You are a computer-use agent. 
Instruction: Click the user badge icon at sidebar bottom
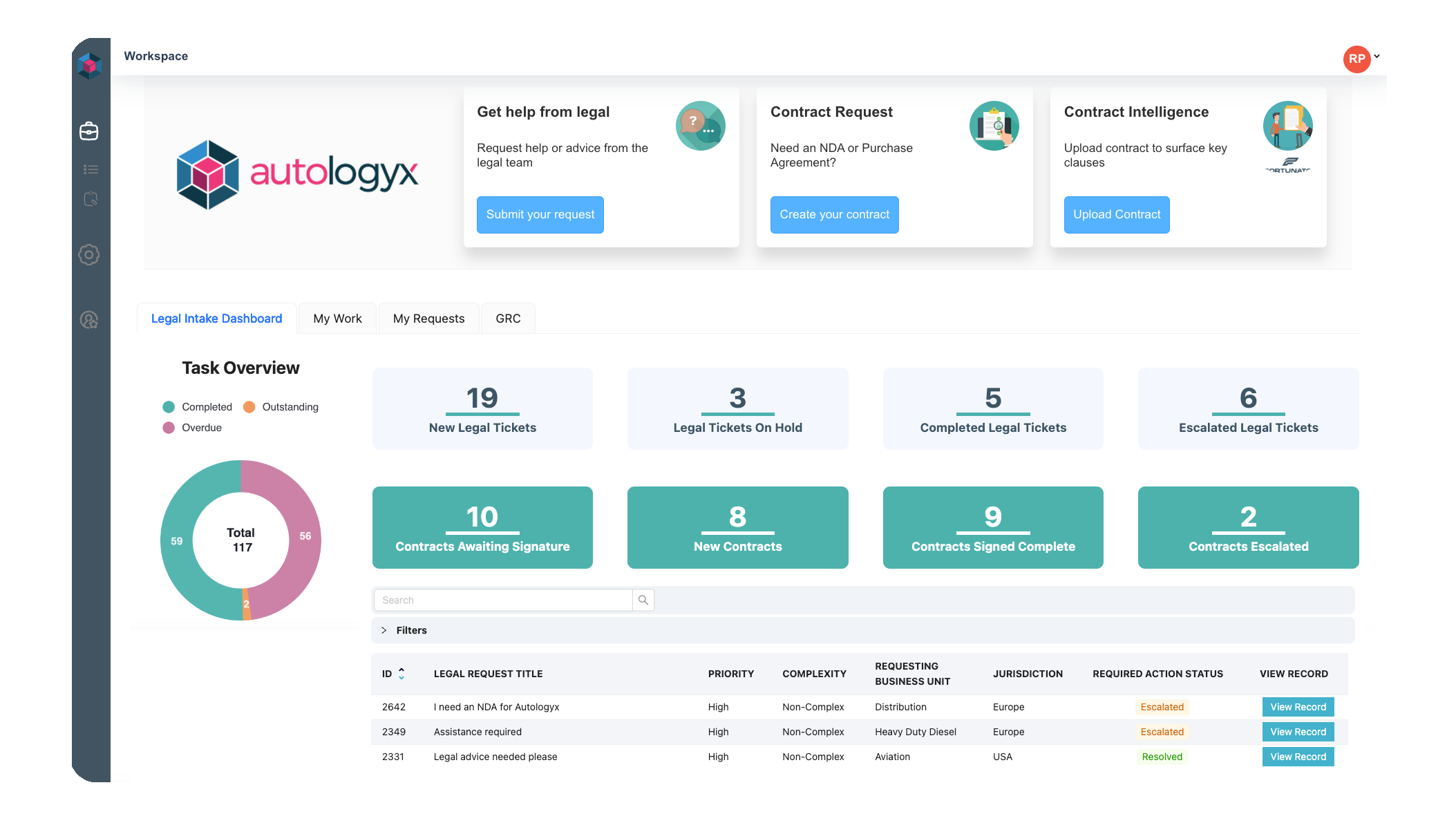(x=90, y=320)
